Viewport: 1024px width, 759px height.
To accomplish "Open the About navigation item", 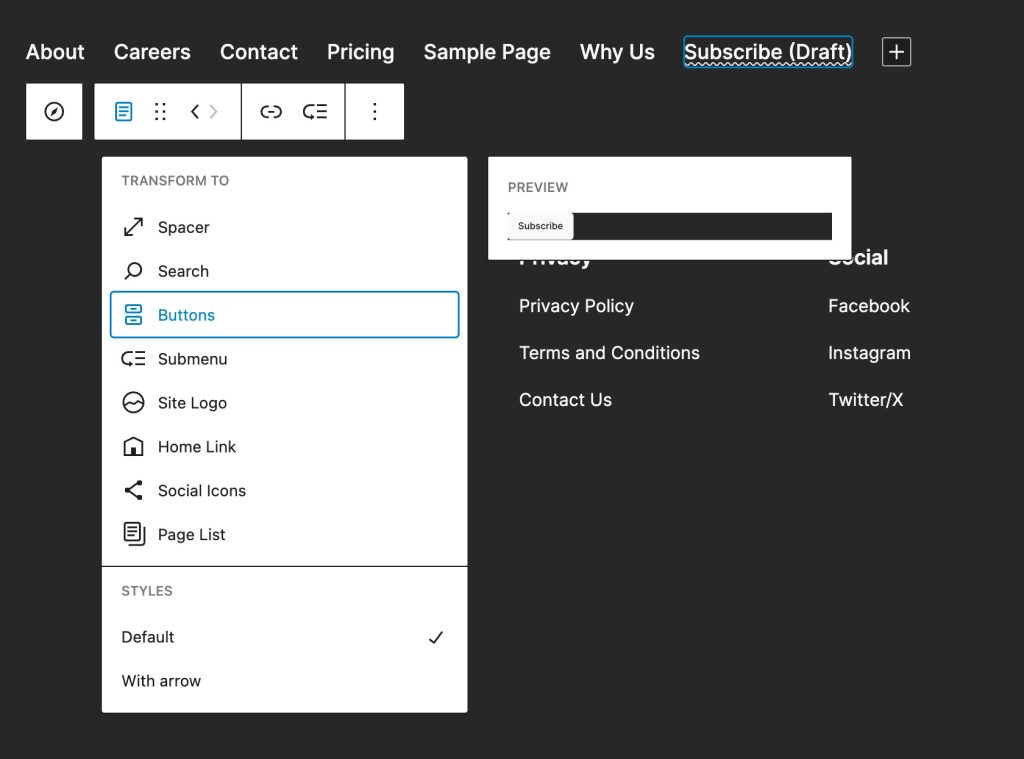I will click(54, 51).
